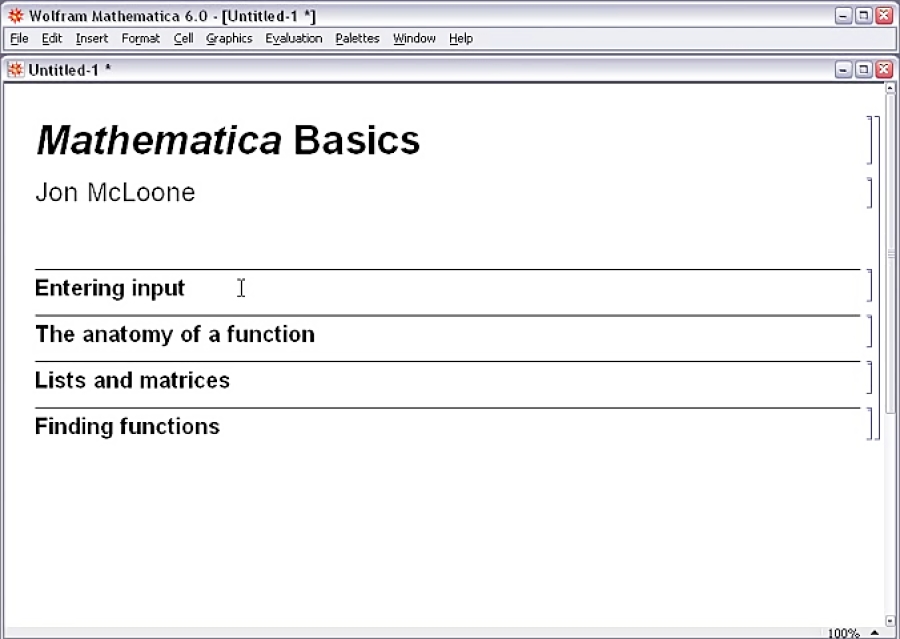Image resolution: width=900 pixels, height=639 pixels.
Task: Open the File menu
Action: [19, 39]
